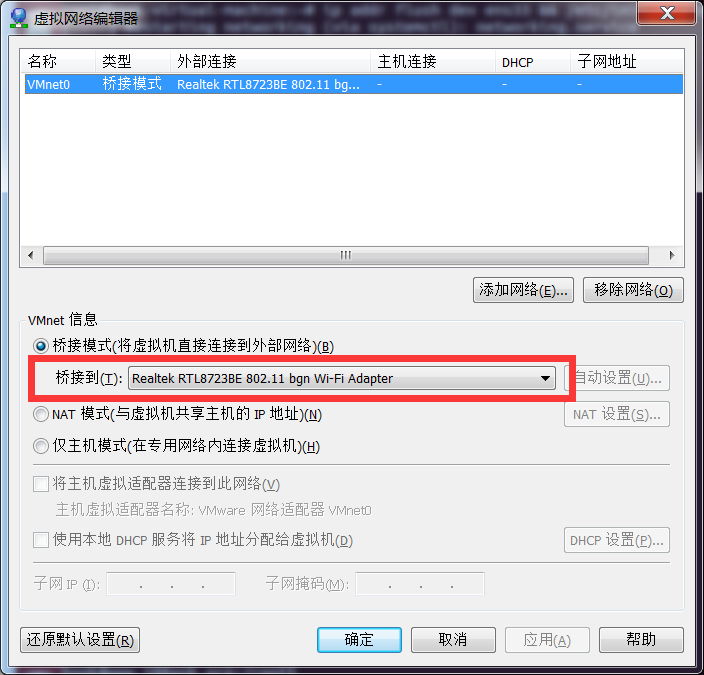Screen dimensions: 704x675
Task: Click the 还原默认设置 button
Action: click(x=80, y=640)
